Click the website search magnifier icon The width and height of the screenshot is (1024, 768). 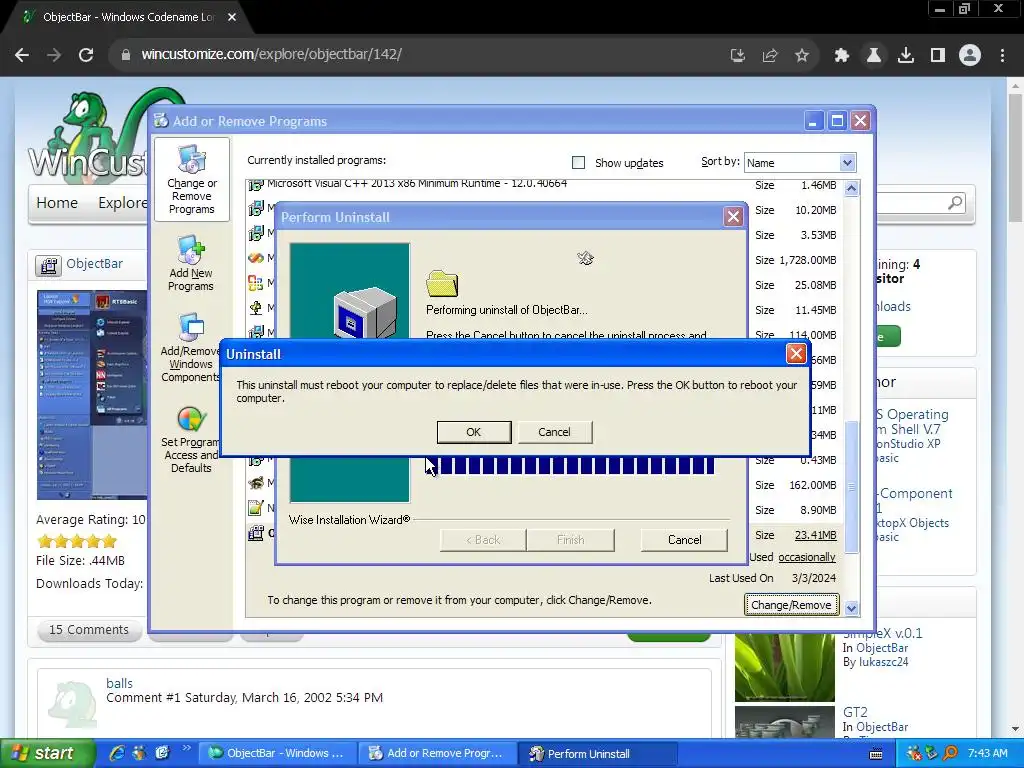point(955,203)
